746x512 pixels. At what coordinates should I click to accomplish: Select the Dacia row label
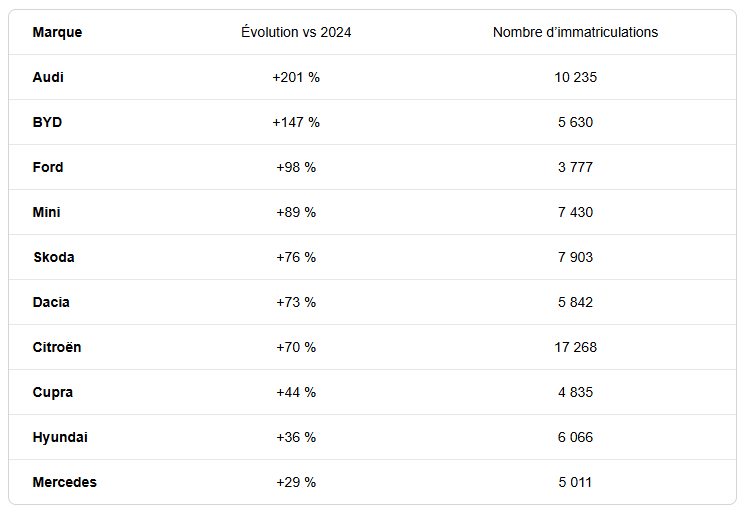pyautogui.click(x=51, y=302)
